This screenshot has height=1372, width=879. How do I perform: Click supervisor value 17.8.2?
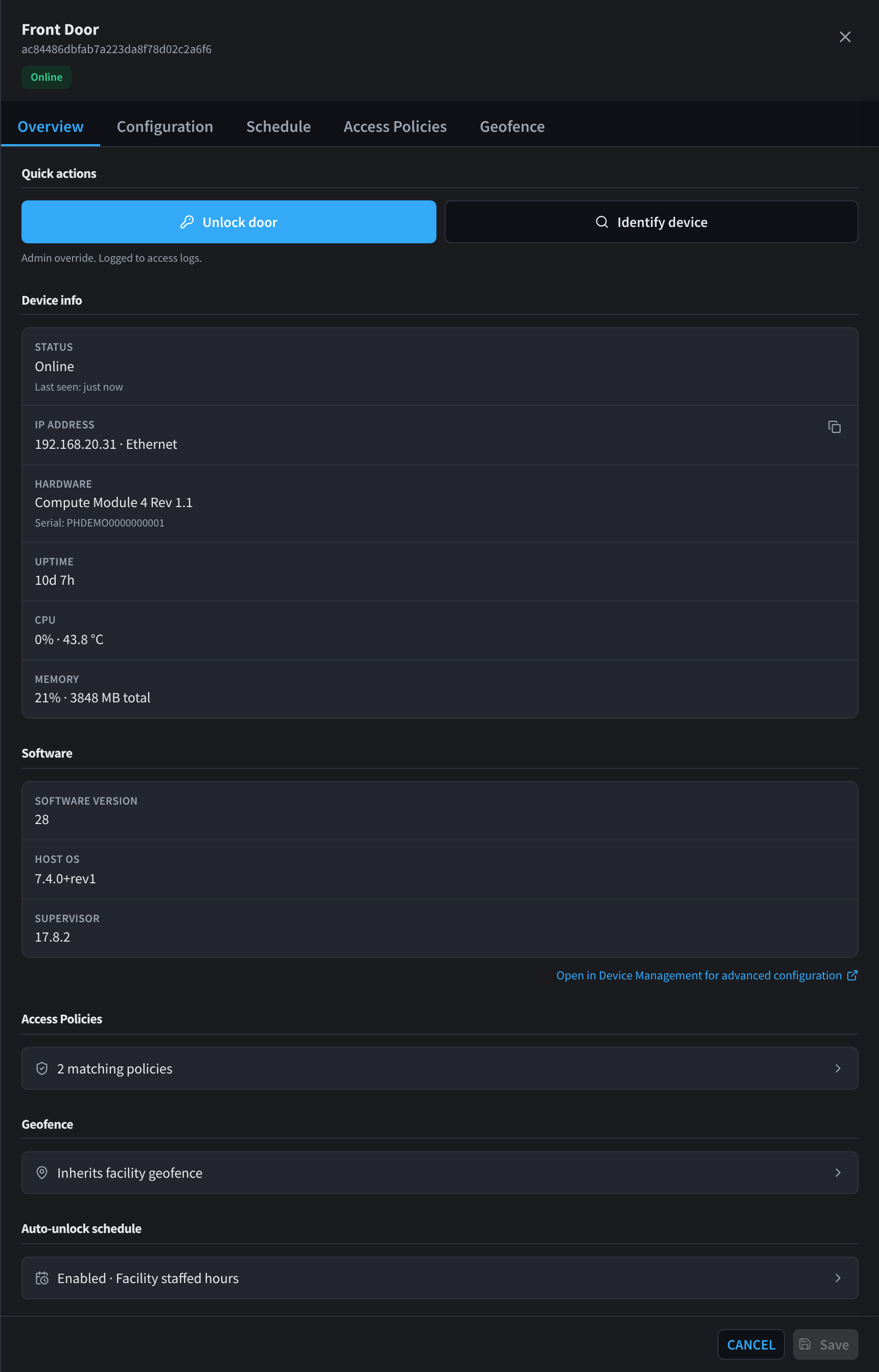tap(53, 937)
